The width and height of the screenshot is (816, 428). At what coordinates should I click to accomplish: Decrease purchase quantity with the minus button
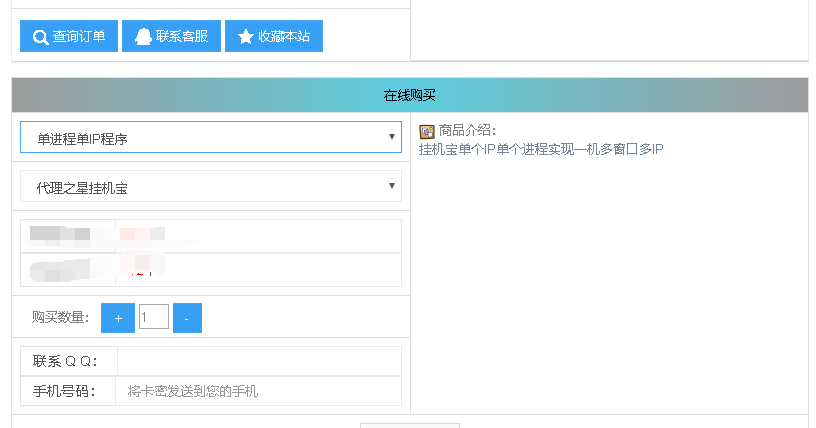tap(187, 318)
